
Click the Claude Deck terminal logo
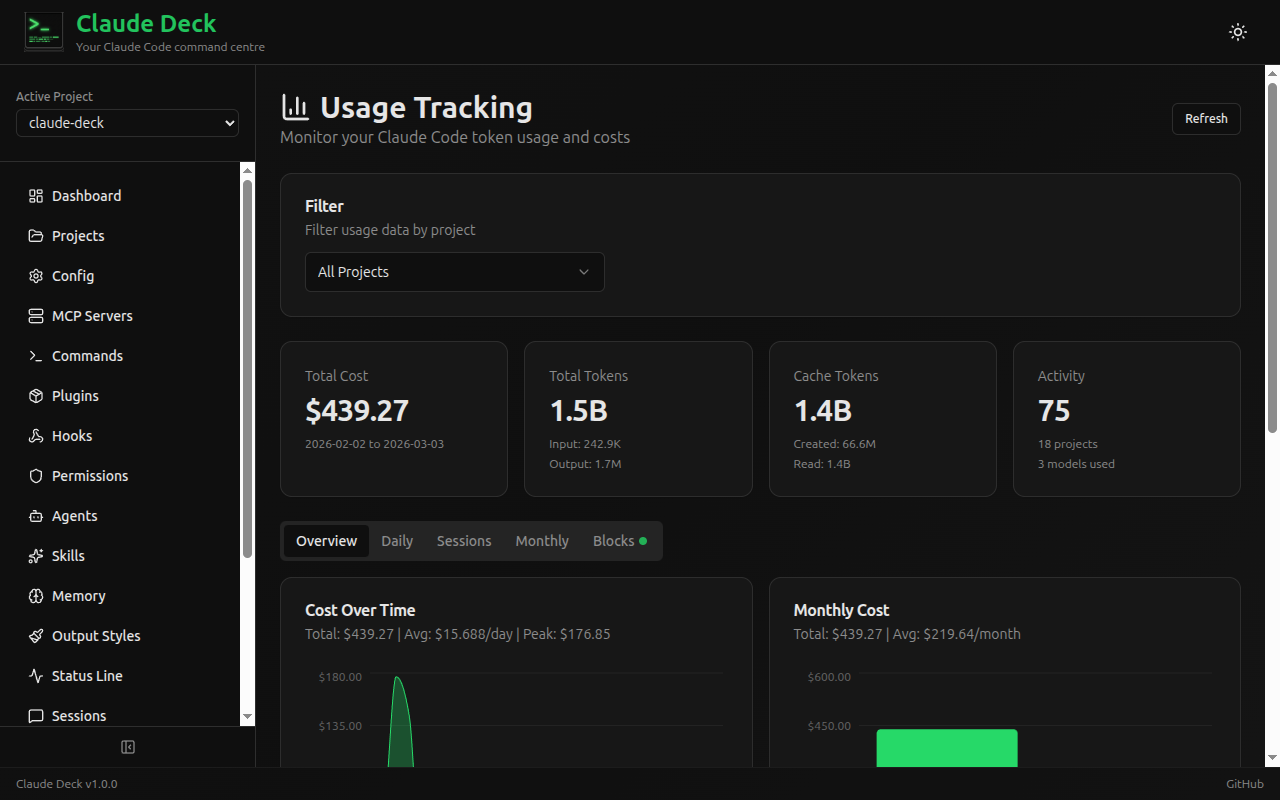pyautogui.click(x=43, y=31)
